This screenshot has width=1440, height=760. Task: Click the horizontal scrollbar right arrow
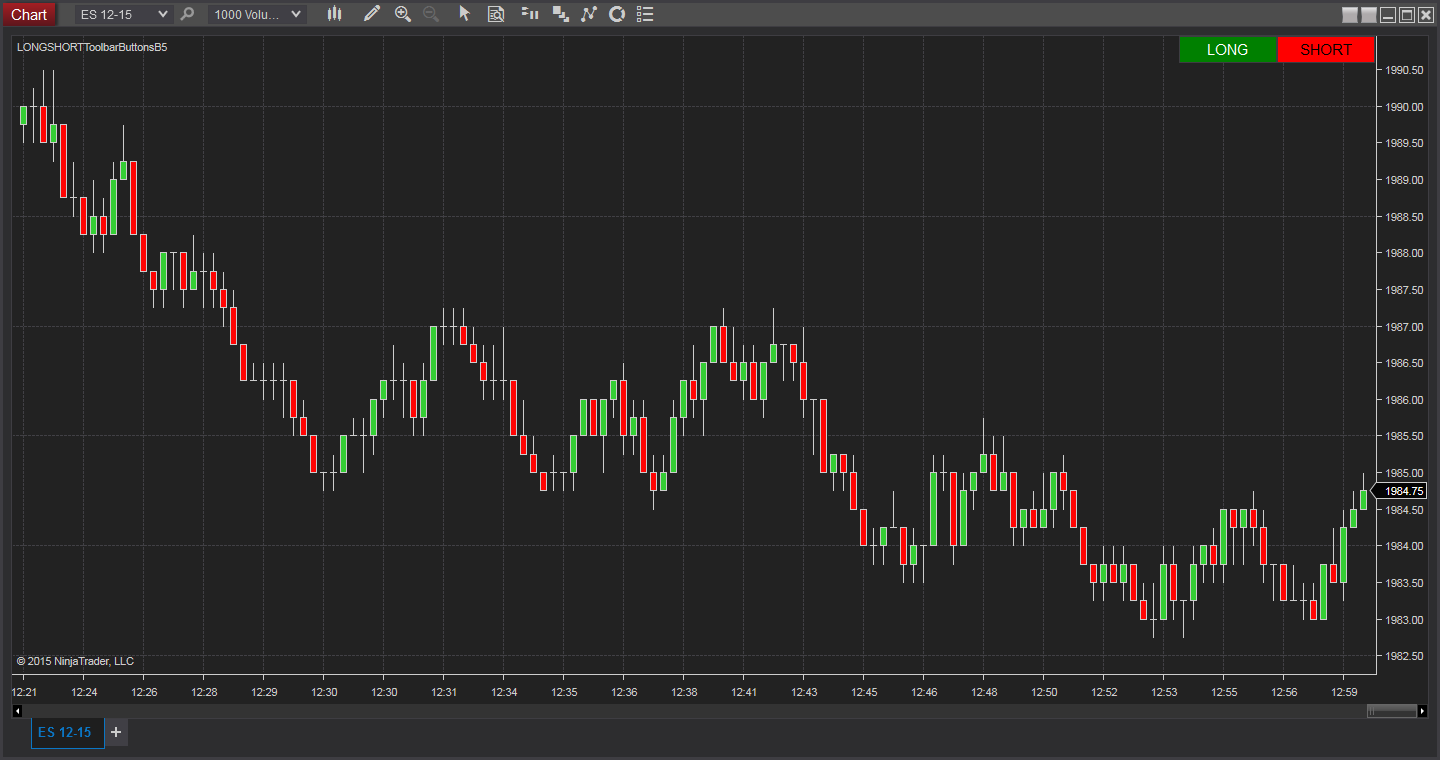coord(1424,711)
